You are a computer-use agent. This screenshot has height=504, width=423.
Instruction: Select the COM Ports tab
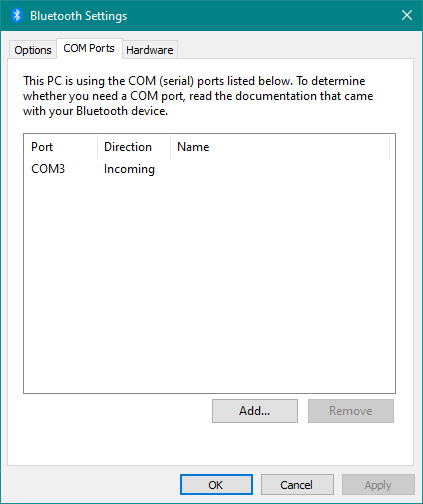click(x=89, y=48)
